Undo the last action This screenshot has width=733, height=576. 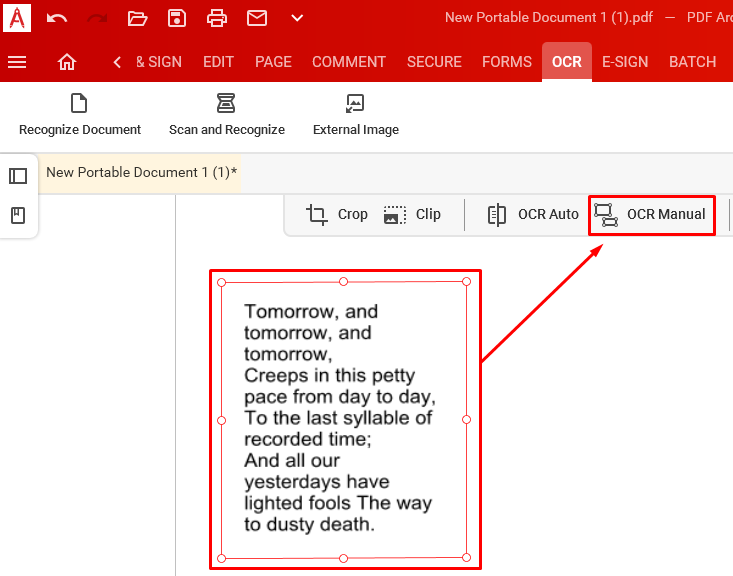(57, 19)
